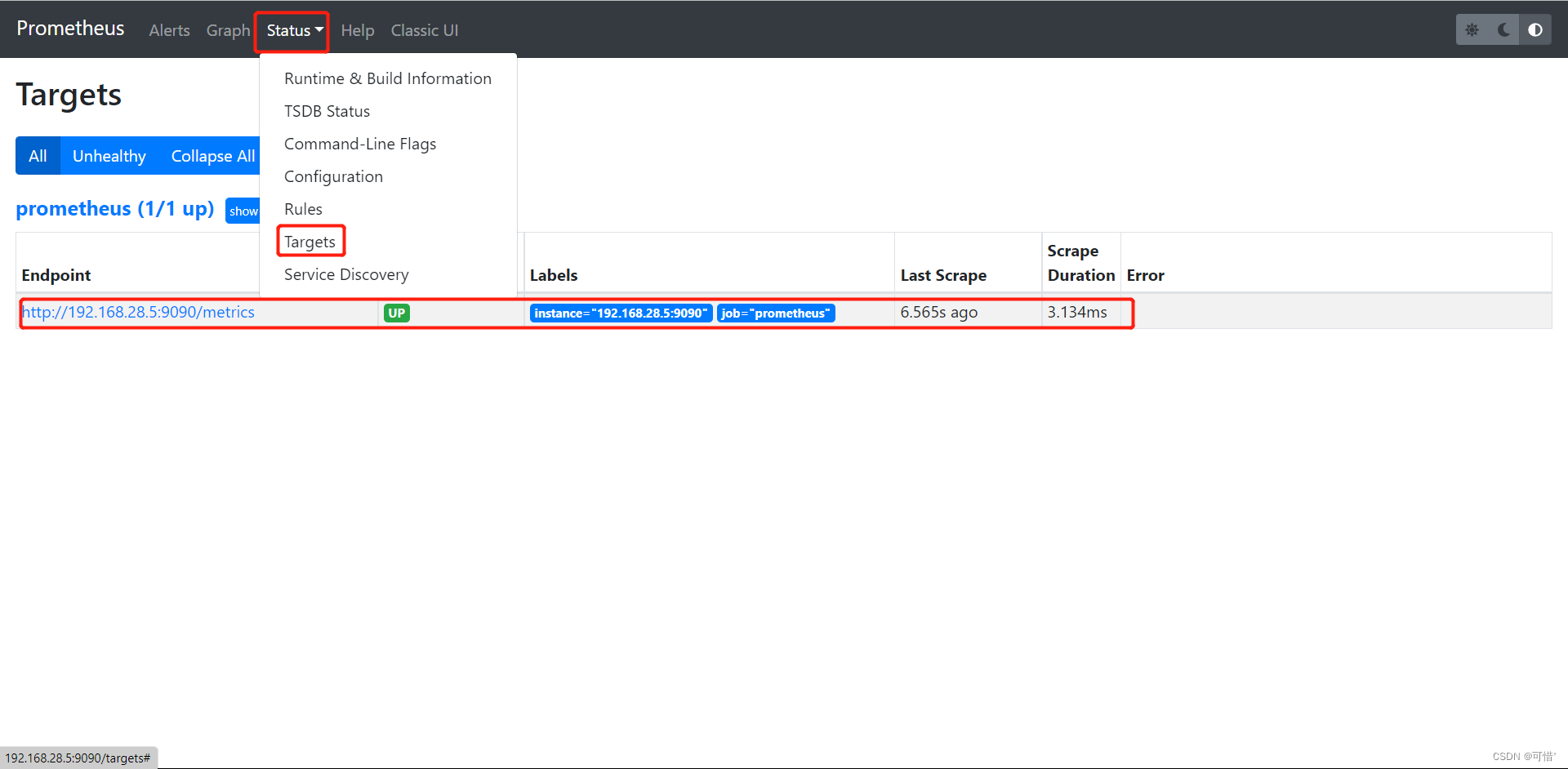Filter to Unhealthy targets

[x=109, y=156]
